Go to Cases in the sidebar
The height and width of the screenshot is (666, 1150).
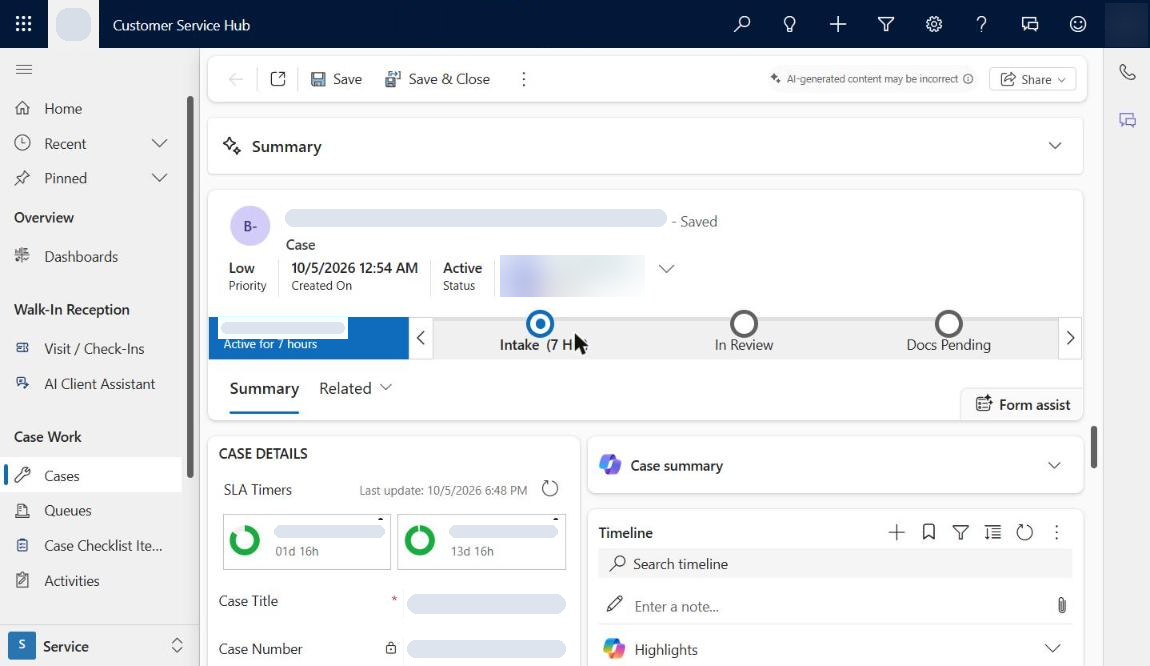pyautogui.click(x=92, y=476)
